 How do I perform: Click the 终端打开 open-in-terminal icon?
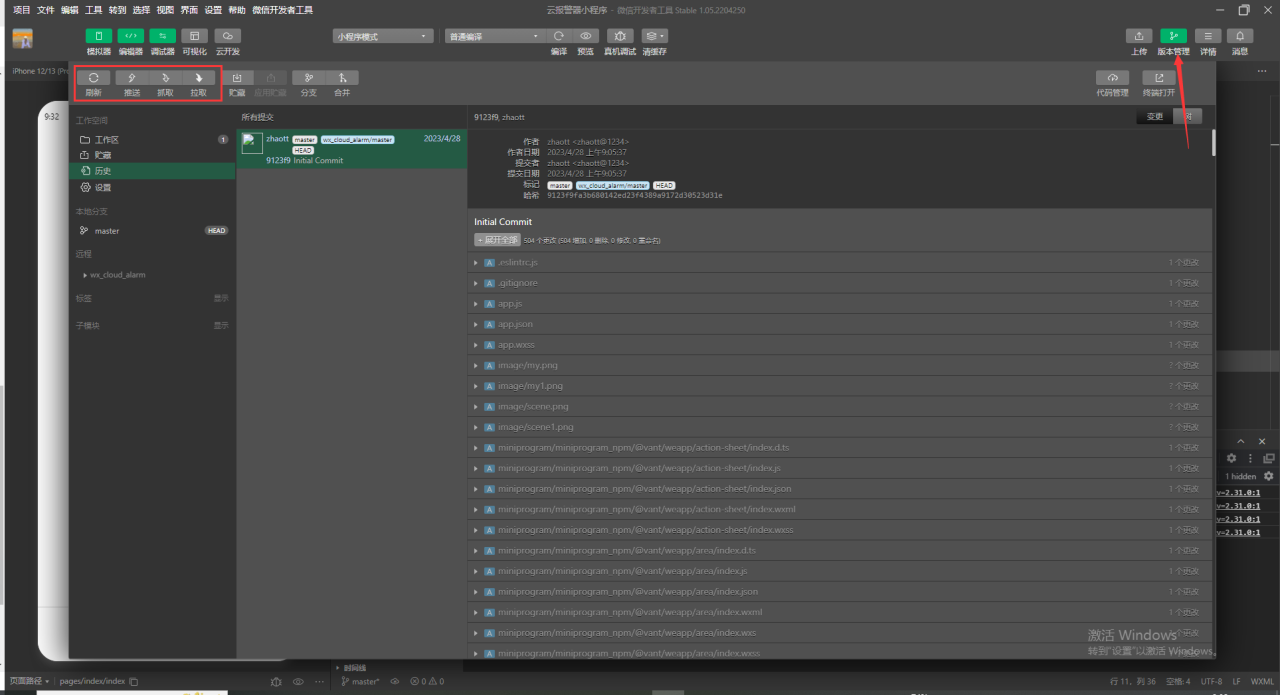click(1159, 78)
